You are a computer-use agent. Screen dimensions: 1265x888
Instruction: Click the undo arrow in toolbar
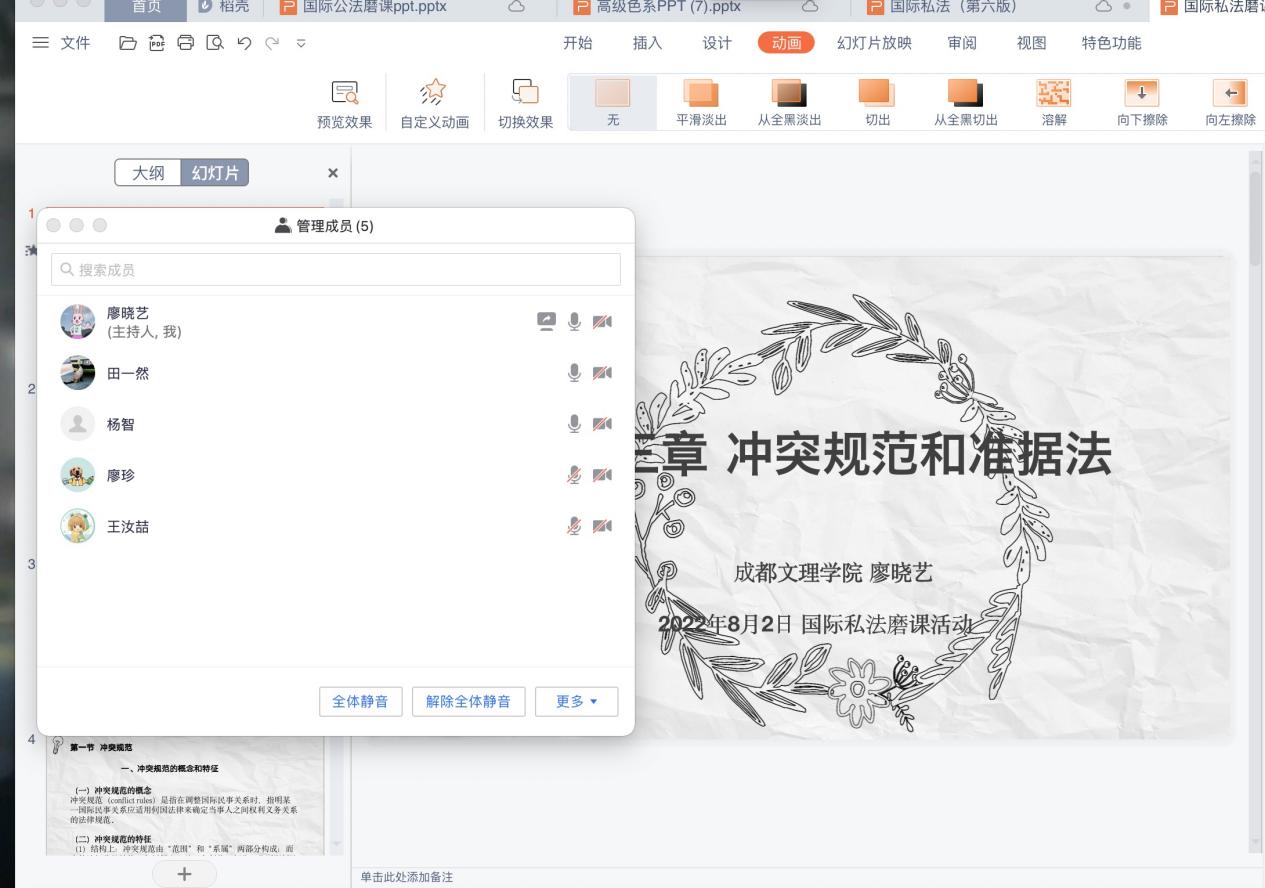[x=245, y=43]
